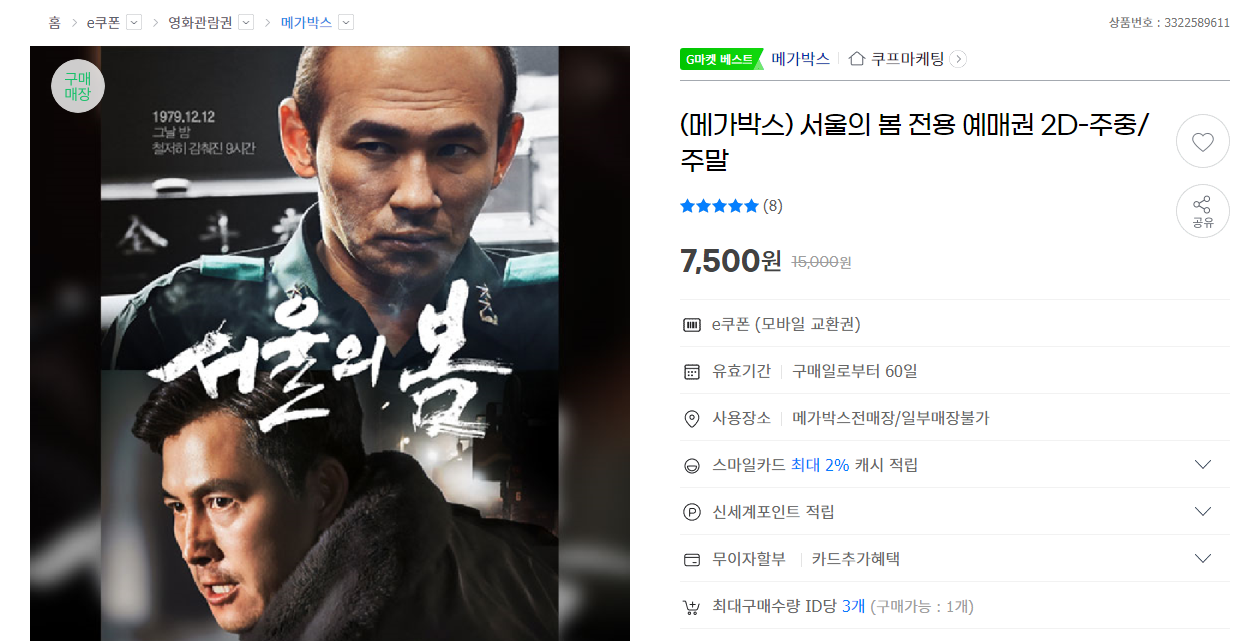Image resolution: width=1253 pixels, height=641 pixels.
Task: Add item to wishlist with heart icon
Action: pos(1202,142)
